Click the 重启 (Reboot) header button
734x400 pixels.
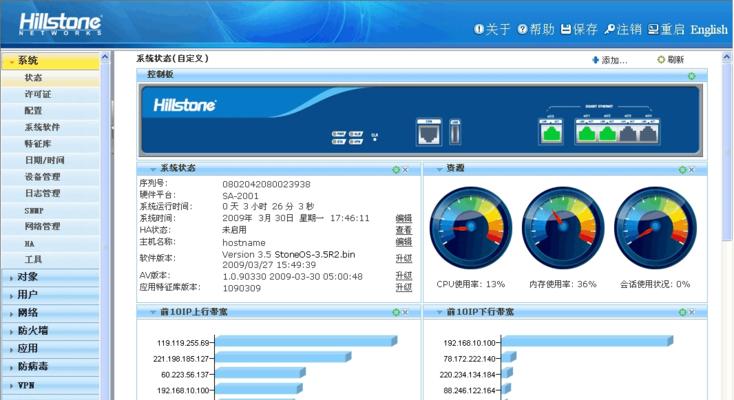666,30
